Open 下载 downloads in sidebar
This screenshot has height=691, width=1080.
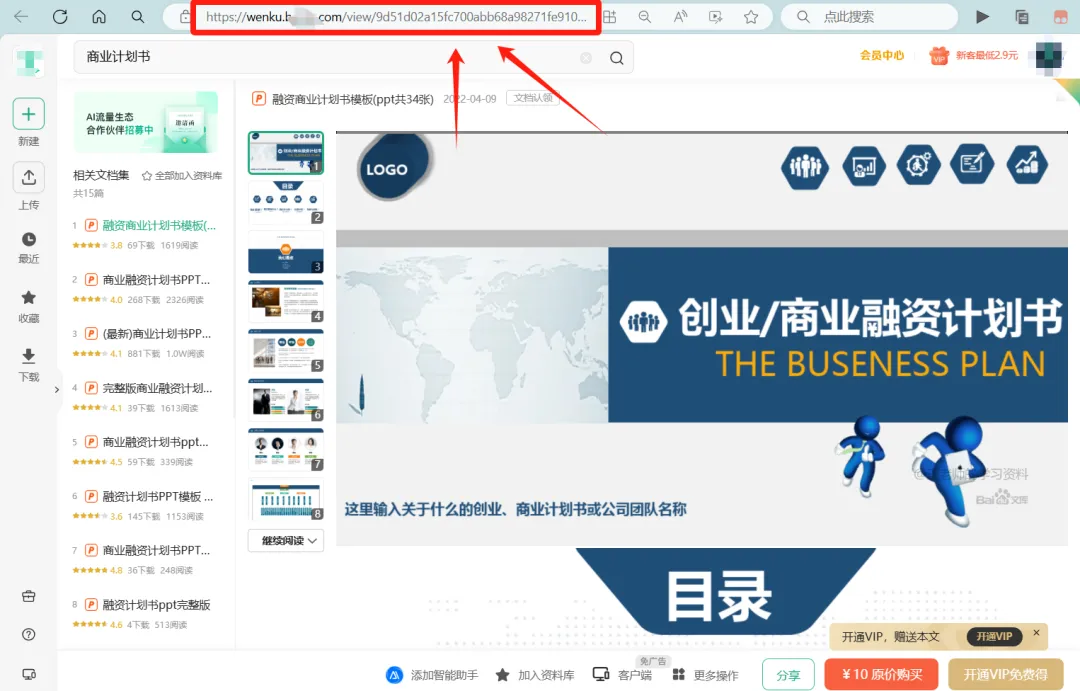tap(28, 365)
